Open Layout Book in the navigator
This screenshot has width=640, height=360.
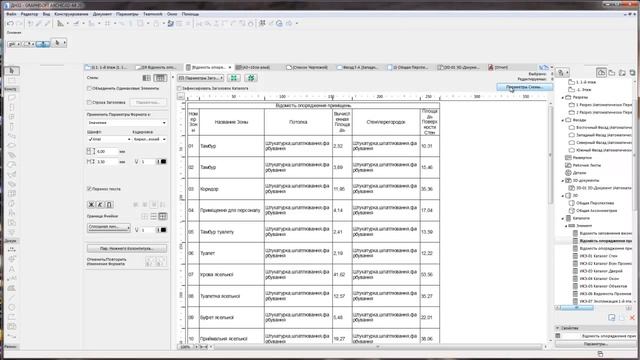[x=622, y=72]
